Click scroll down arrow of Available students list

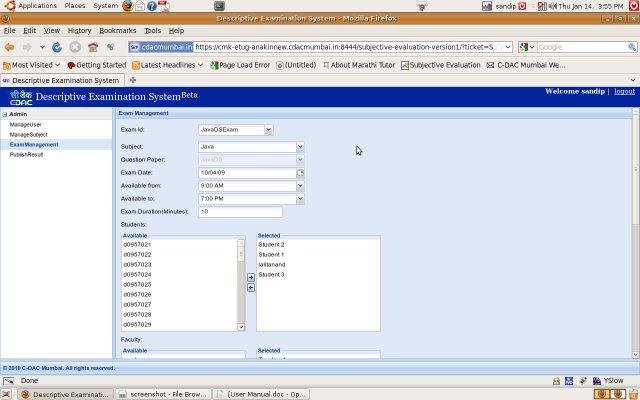tap(241, 327)
